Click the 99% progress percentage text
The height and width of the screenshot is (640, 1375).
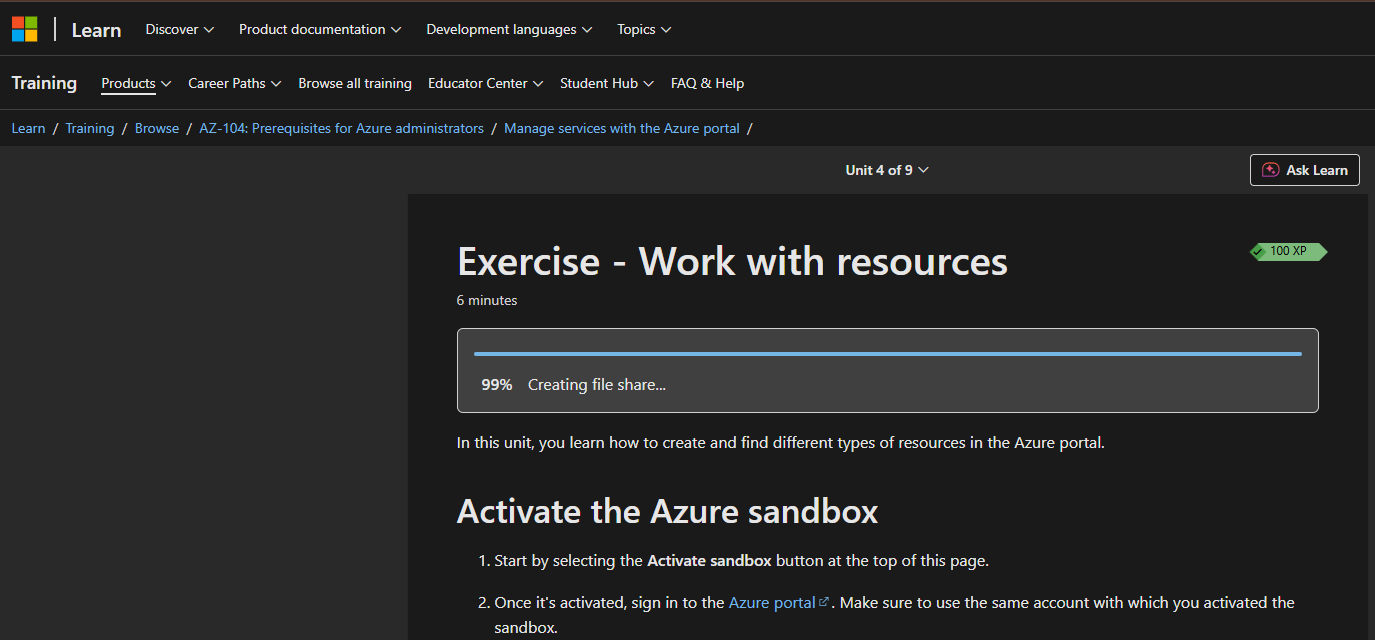pos(497,384)
